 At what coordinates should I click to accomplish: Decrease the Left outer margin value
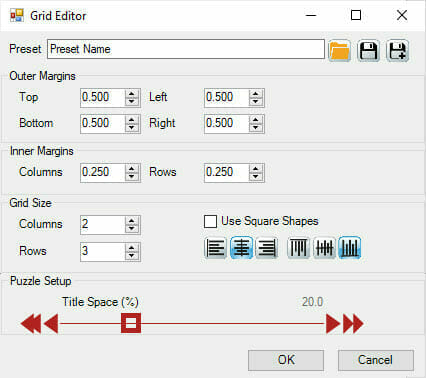click(x=256, y=102)
